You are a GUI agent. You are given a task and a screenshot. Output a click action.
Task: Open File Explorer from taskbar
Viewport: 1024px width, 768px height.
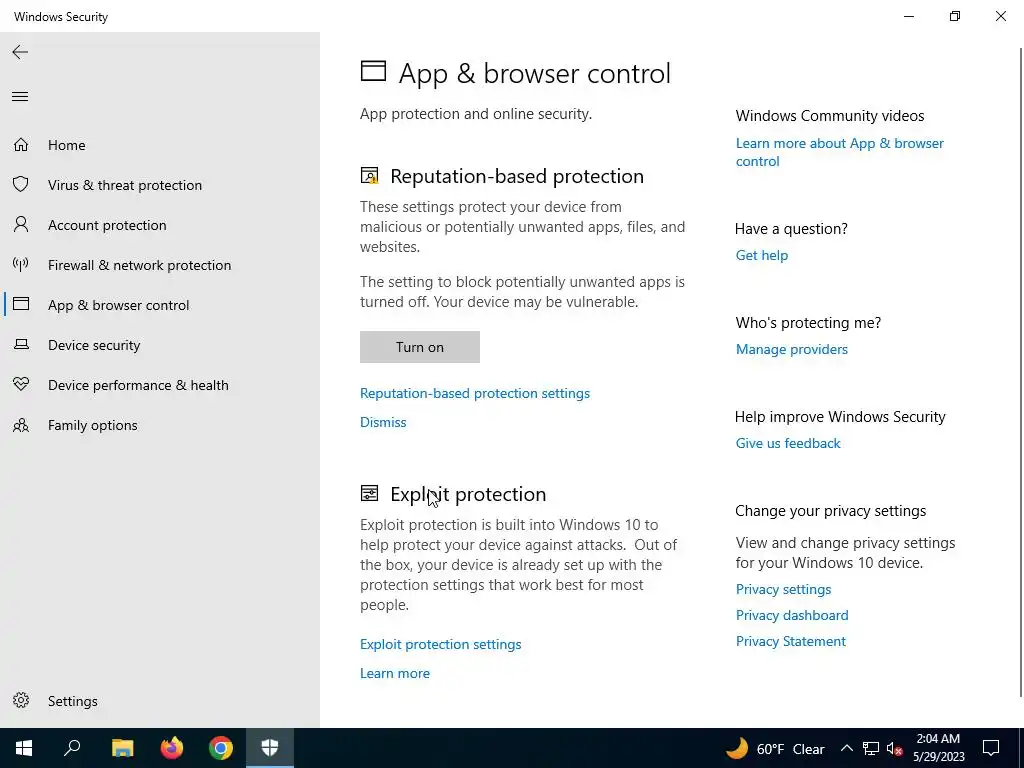122,748
